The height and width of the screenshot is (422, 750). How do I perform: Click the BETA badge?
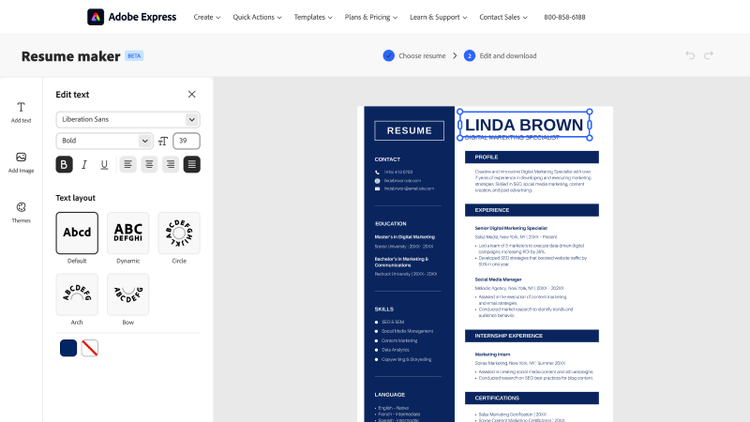tap(134, 56)
